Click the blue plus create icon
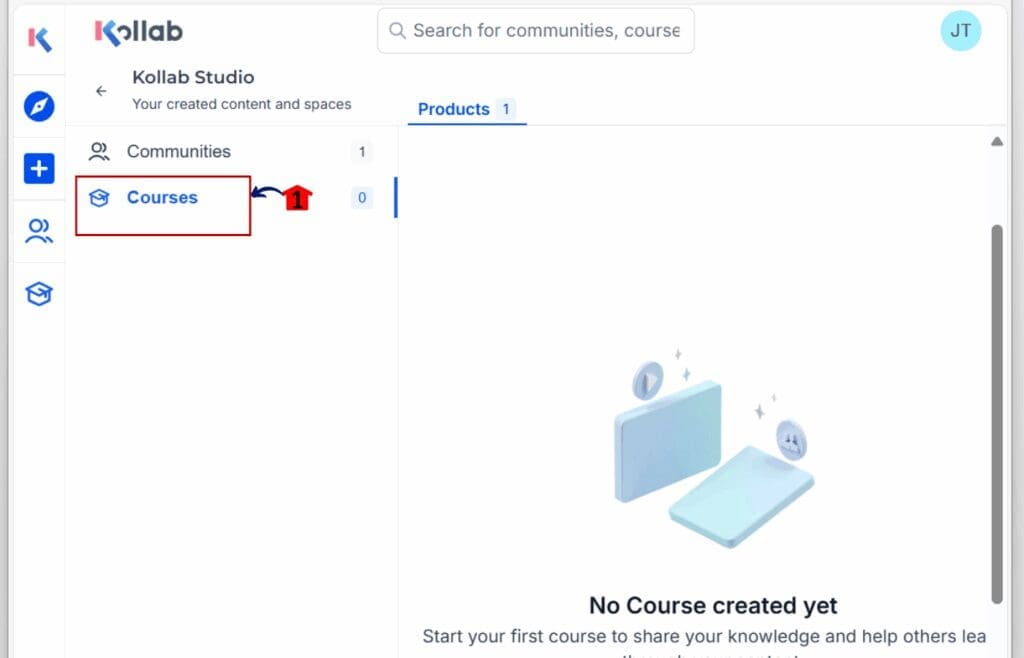The width and height of the screenshot is (1024, 658). click(x=39, y=168)
